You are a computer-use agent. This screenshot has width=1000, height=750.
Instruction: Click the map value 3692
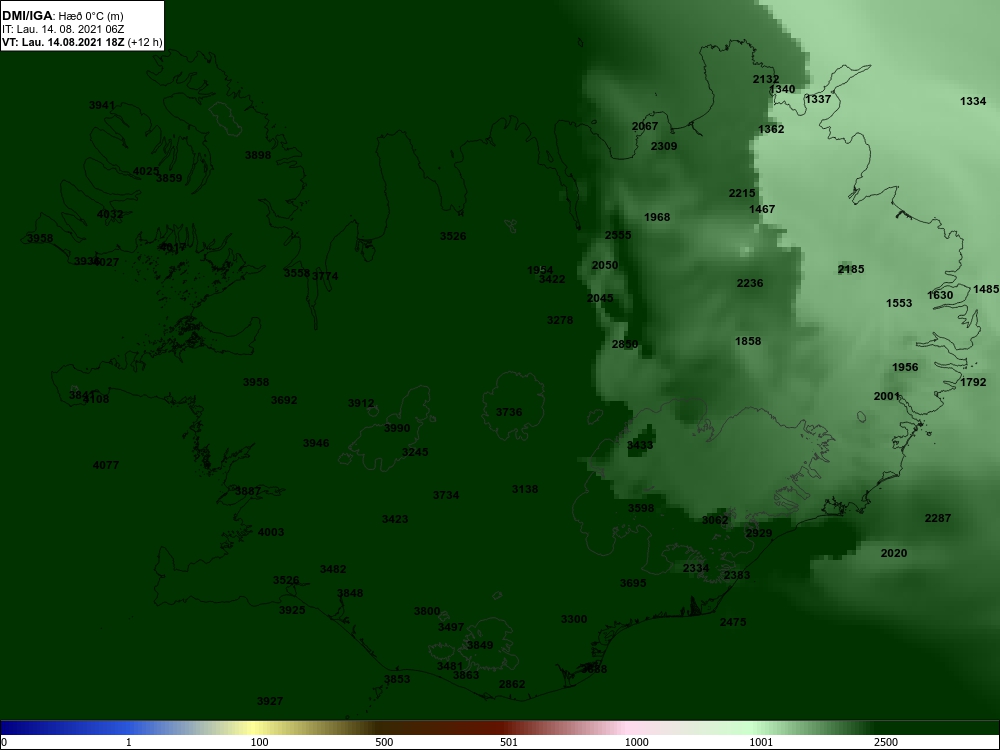coord(284,400)
